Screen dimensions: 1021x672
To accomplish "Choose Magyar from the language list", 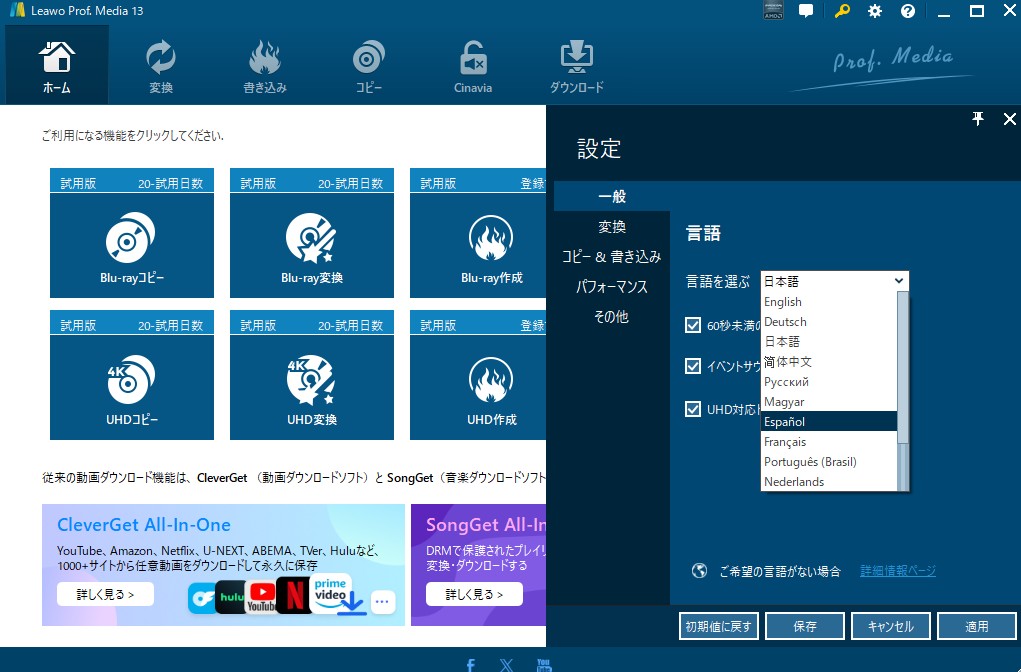I will pos(829,402).
